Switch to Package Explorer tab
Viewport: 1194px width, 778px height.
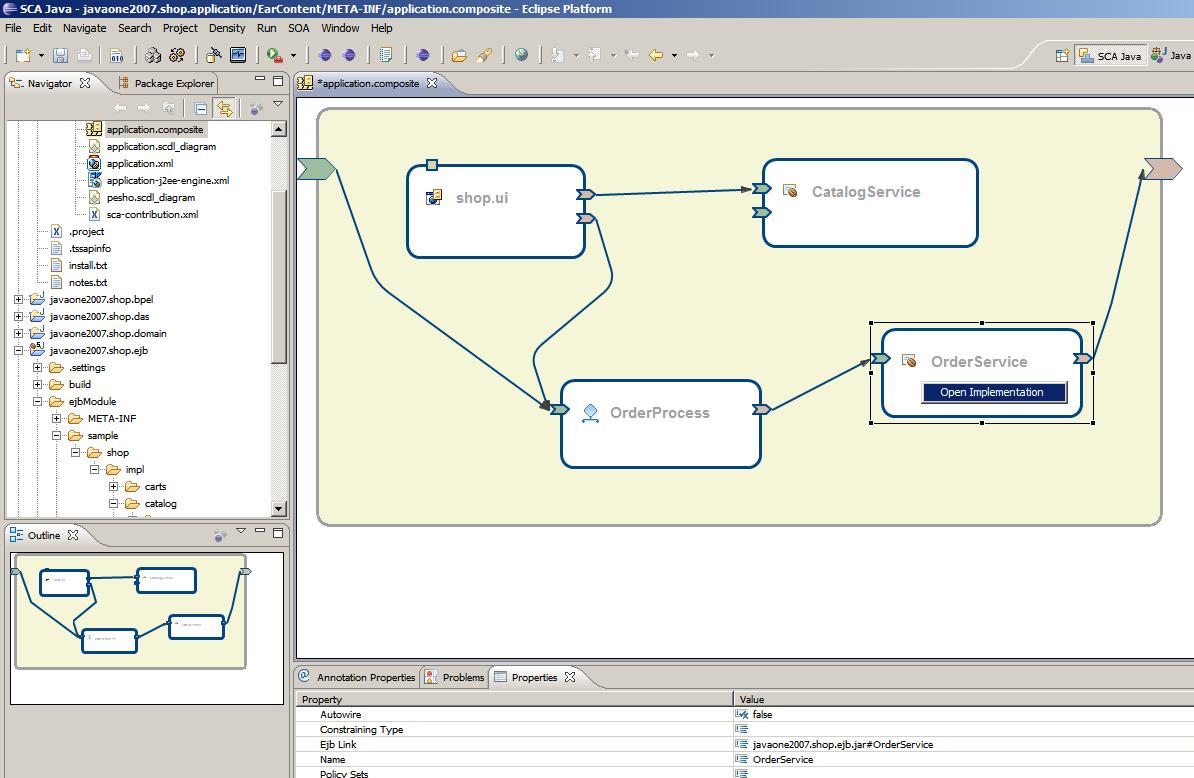point(167,83)
